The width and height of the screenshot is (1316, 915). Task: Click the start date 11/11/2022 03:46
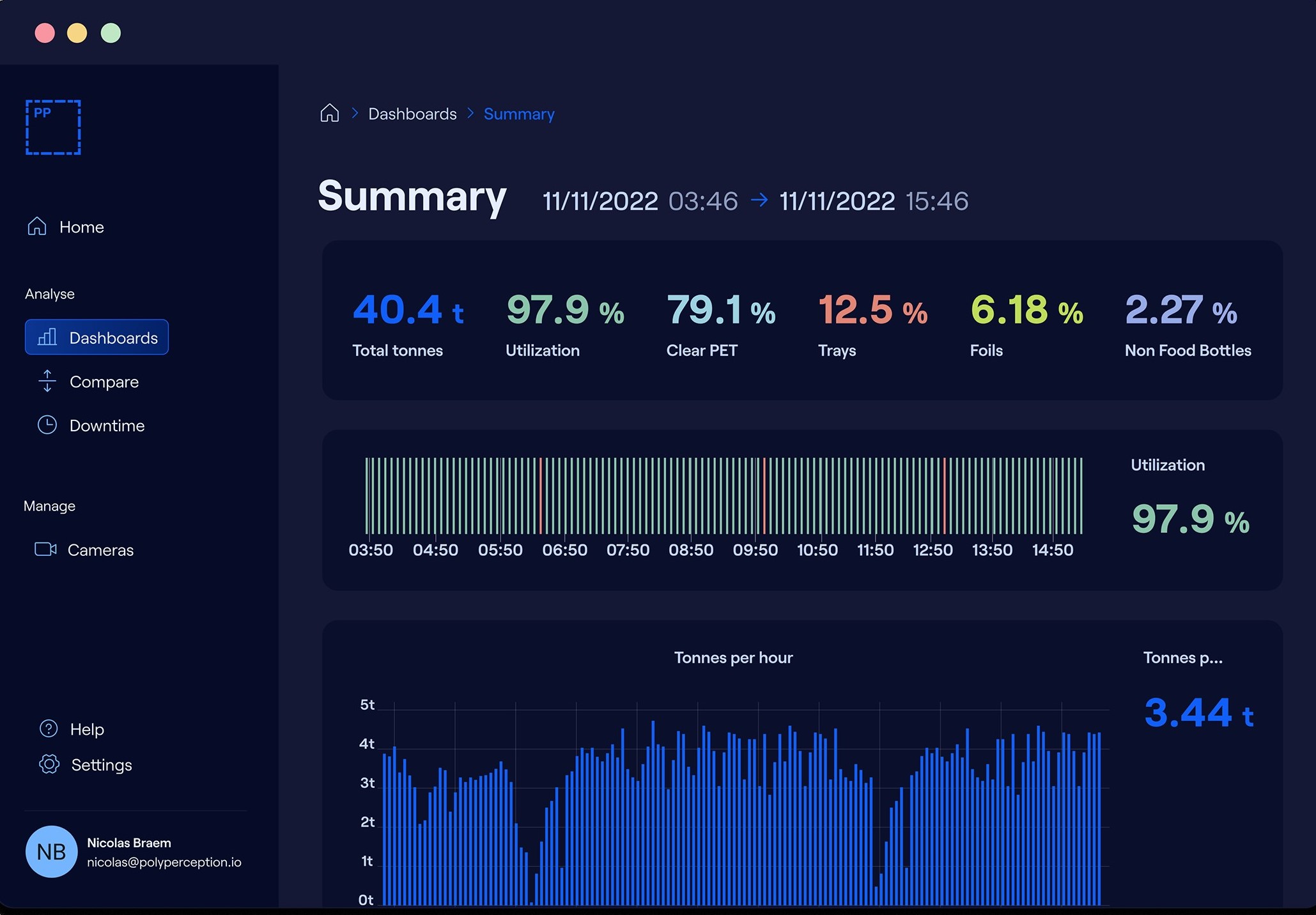[x=640, y=201]
